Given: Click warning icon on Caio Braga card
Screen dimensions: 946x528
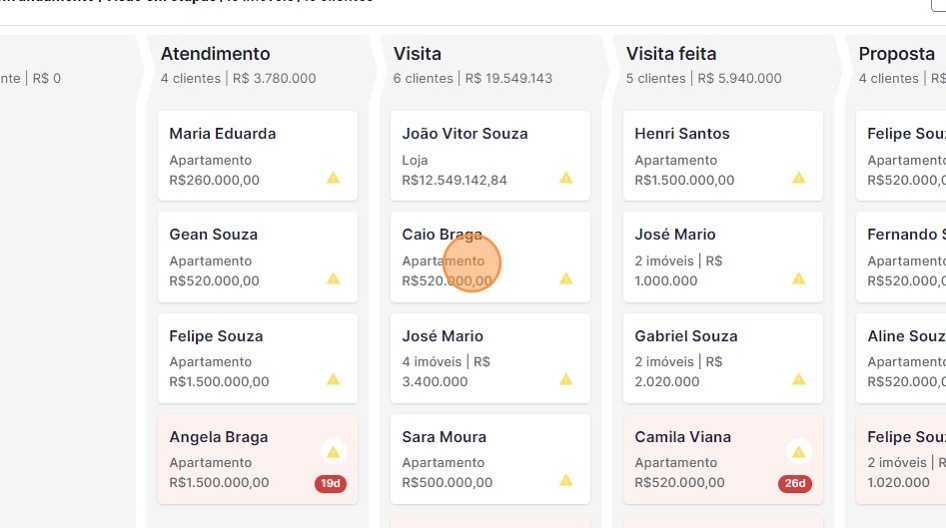Looking at the screenshot, I should pyautogui.click(x=566, y=279).
